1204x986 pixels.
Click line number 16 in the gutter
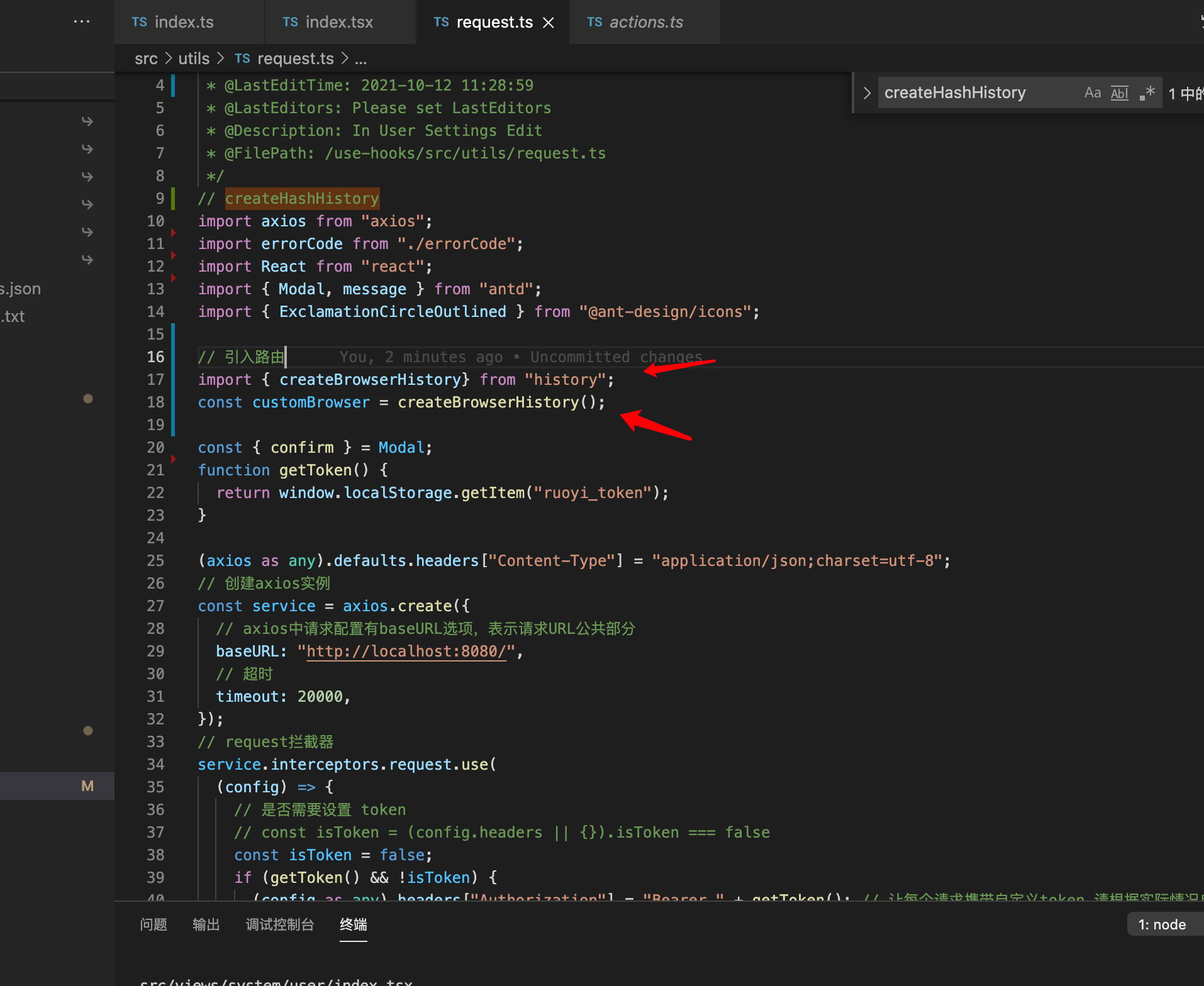point(155,357)
